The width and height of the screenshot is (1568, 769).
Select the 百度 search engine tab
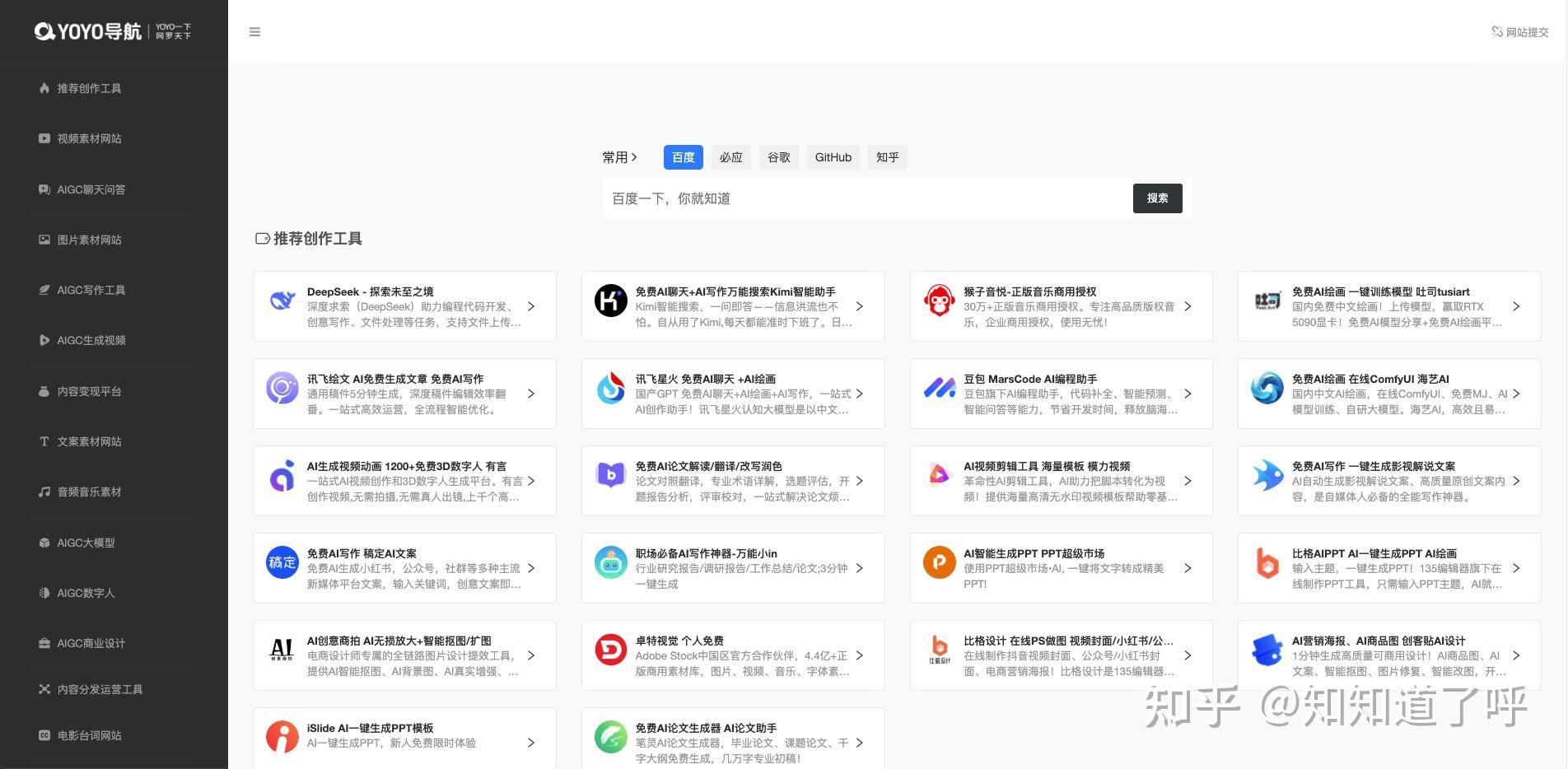(x=684, y=157)
